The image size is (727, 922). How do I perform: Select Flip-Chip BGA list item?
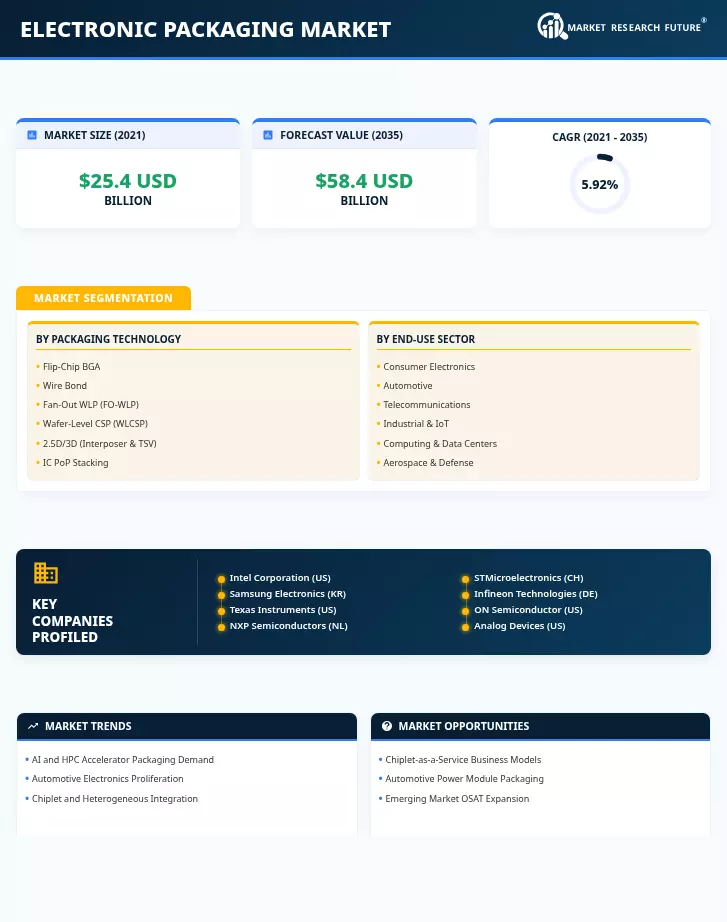click(x=71, y=367)
